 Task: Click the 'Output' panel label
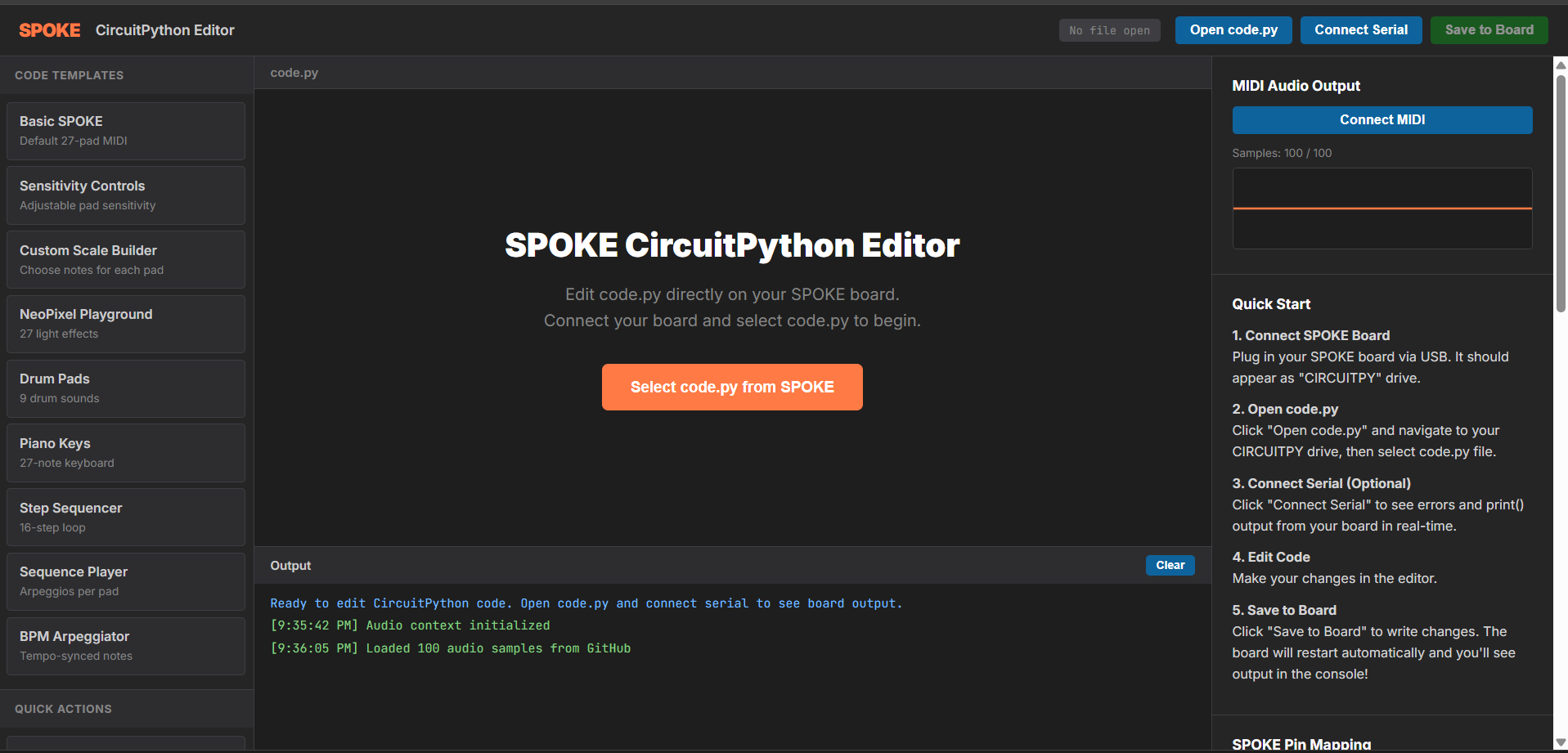pos(290,566)
